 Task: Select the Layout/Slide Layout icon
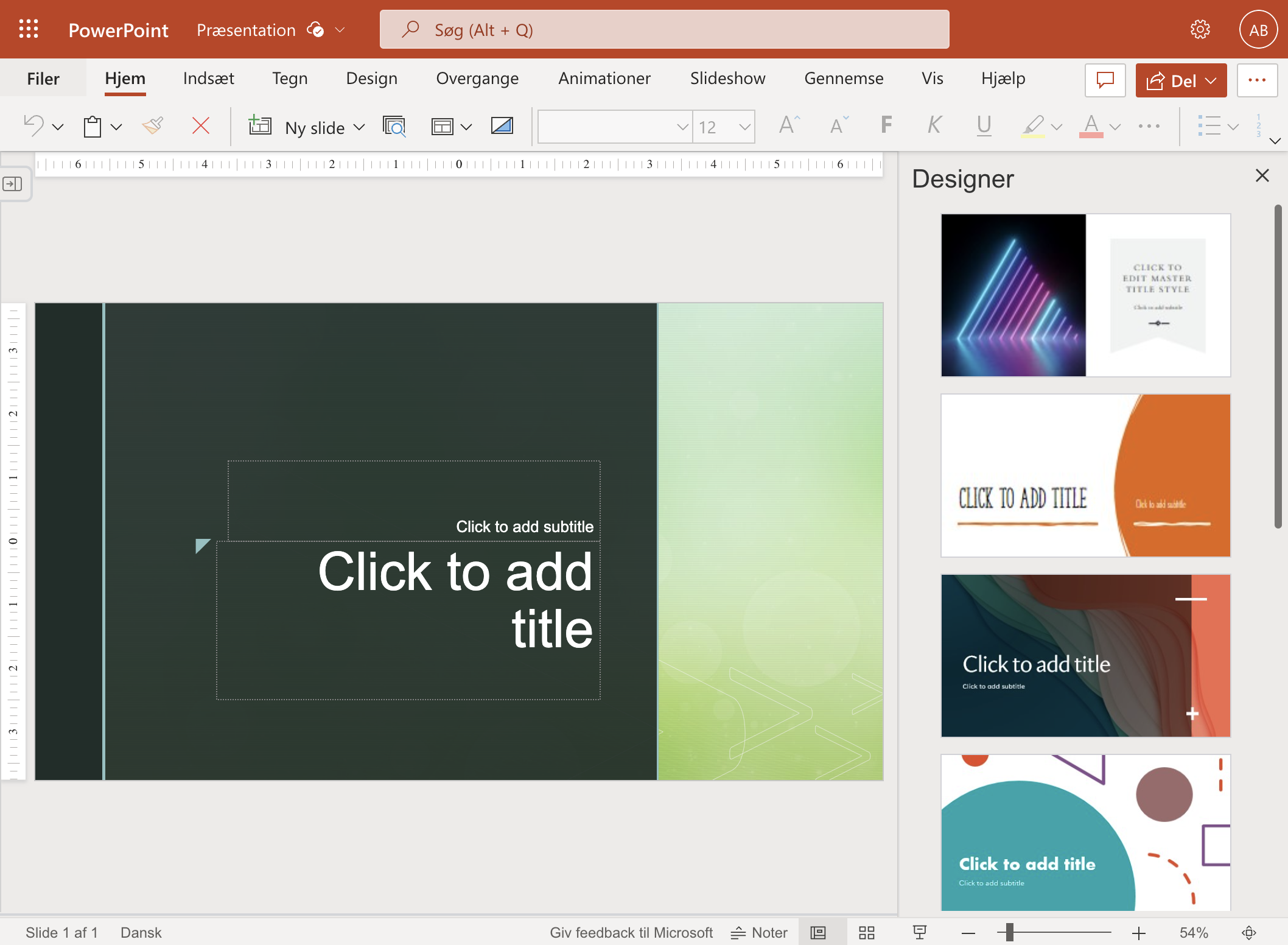tap(441, 125)
